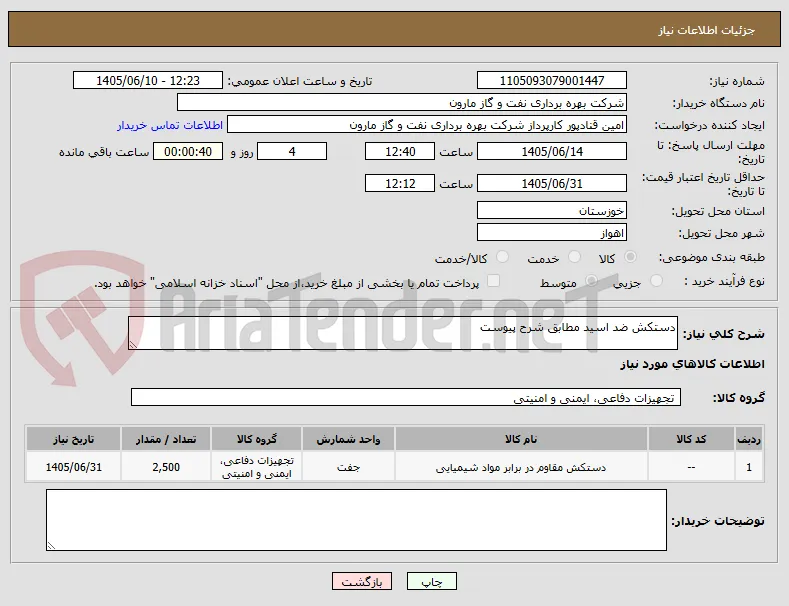Click the گروه کالا field تجهیزات دفاعی

(406, 397)
